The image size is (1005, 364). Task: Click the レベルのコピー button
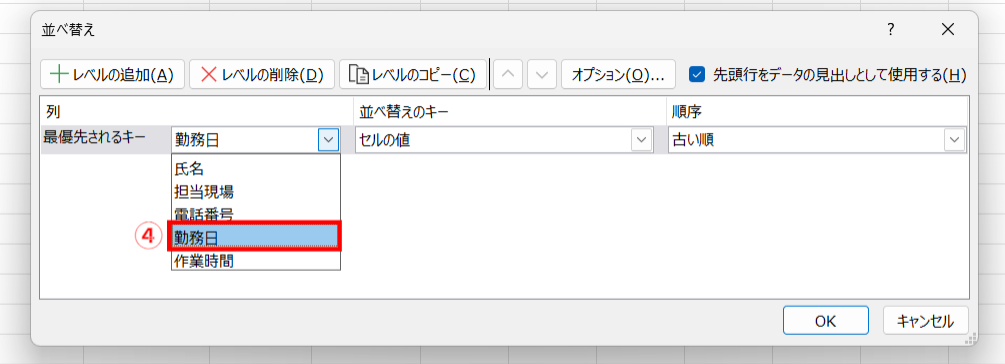412,74
